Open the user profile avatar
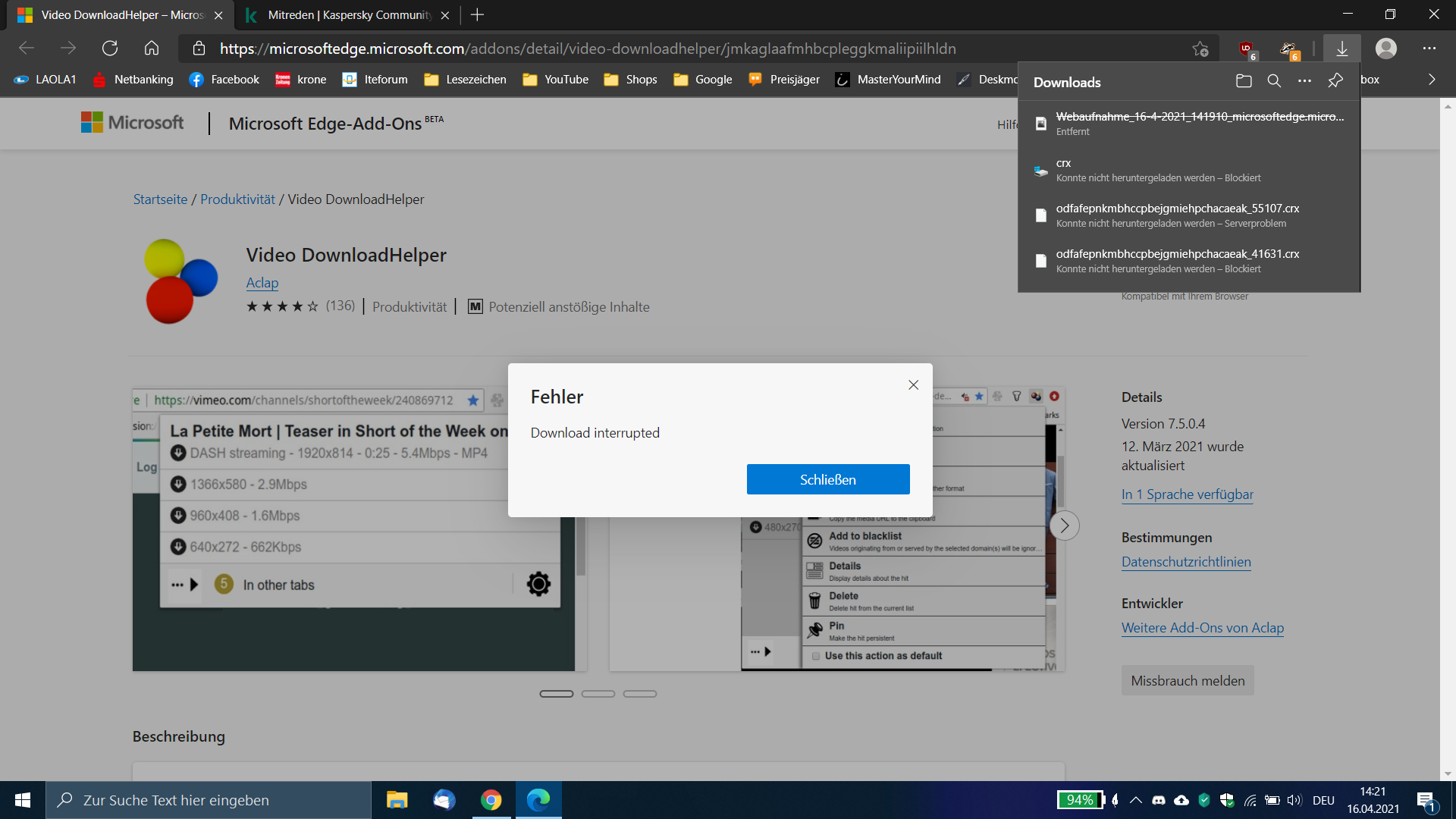1456x819 pixels. (x=1385, y=49)
